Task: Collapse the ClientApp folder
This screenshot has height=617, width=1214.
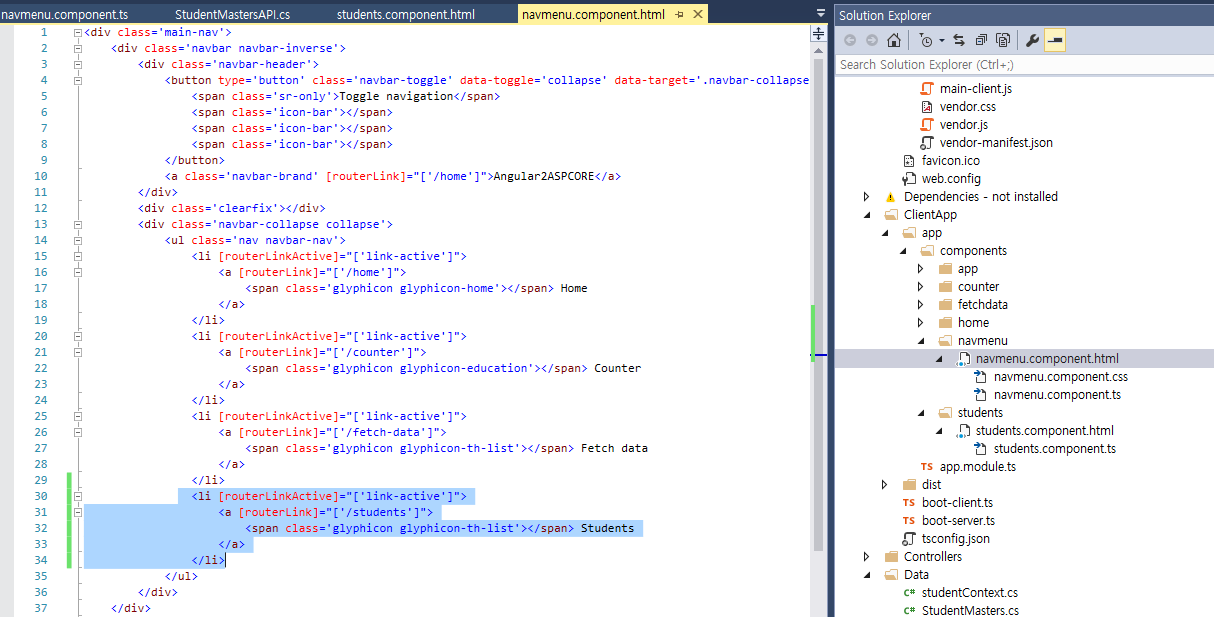Action: 866,215
